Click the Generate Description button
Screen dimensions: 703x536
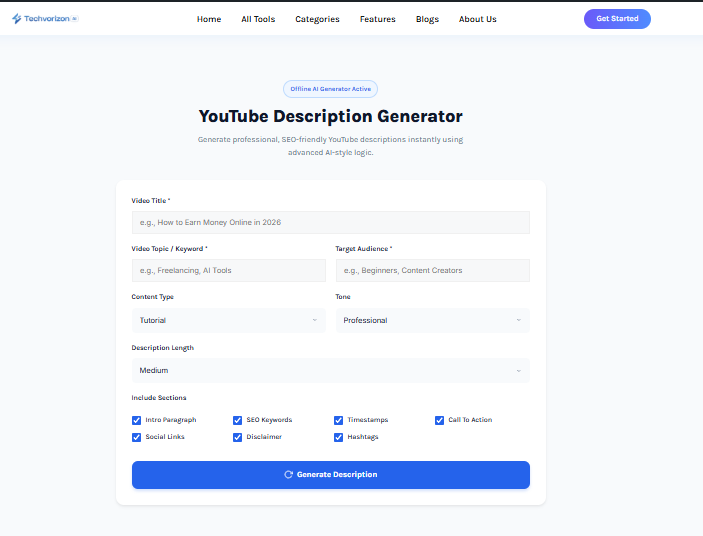point(331,475)
